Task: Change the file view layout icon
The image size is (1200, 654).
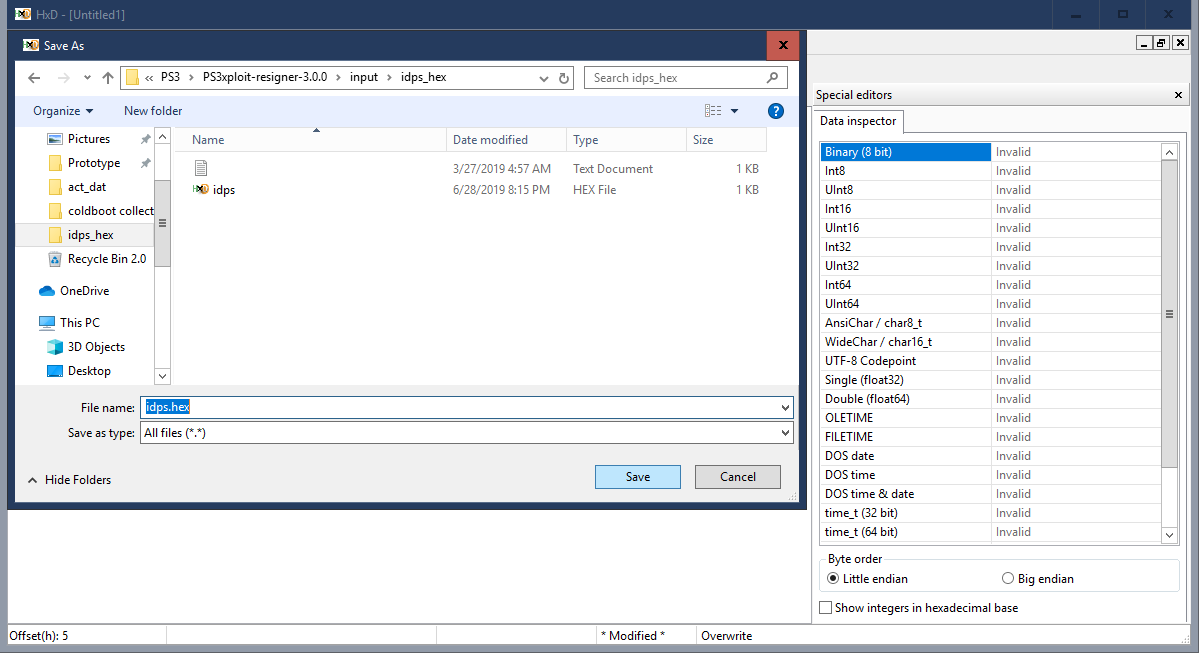Action: tap(713, 111)
